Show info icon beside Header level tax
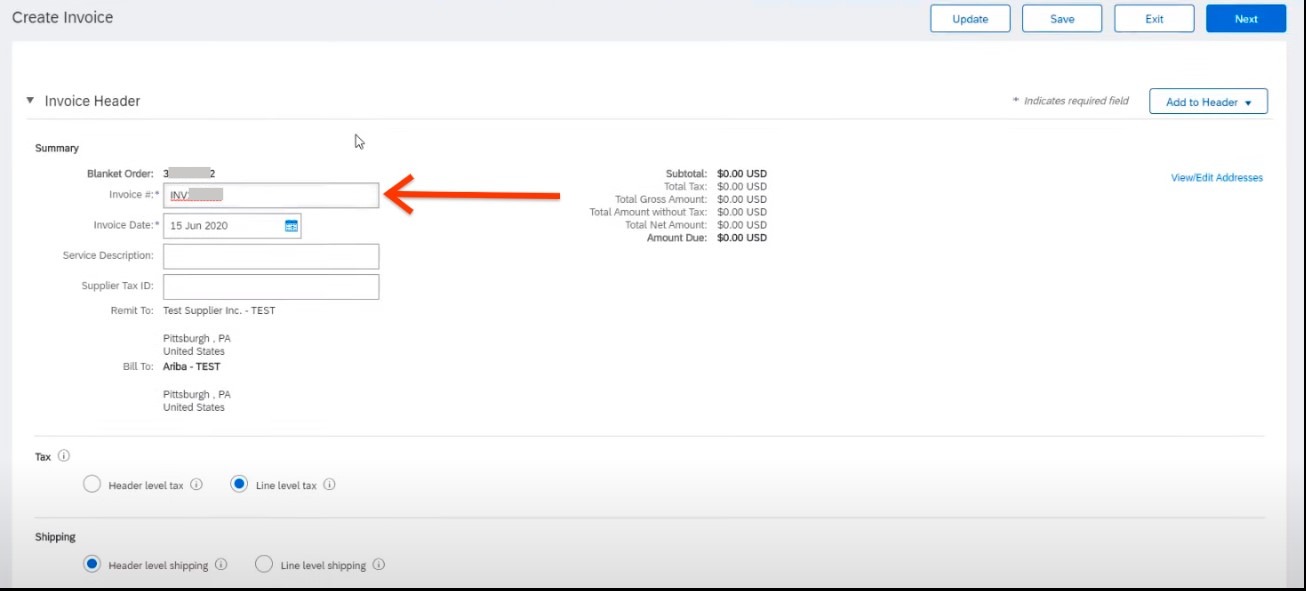This screenshot has height=591, width=1306. (x=196, y=485)
